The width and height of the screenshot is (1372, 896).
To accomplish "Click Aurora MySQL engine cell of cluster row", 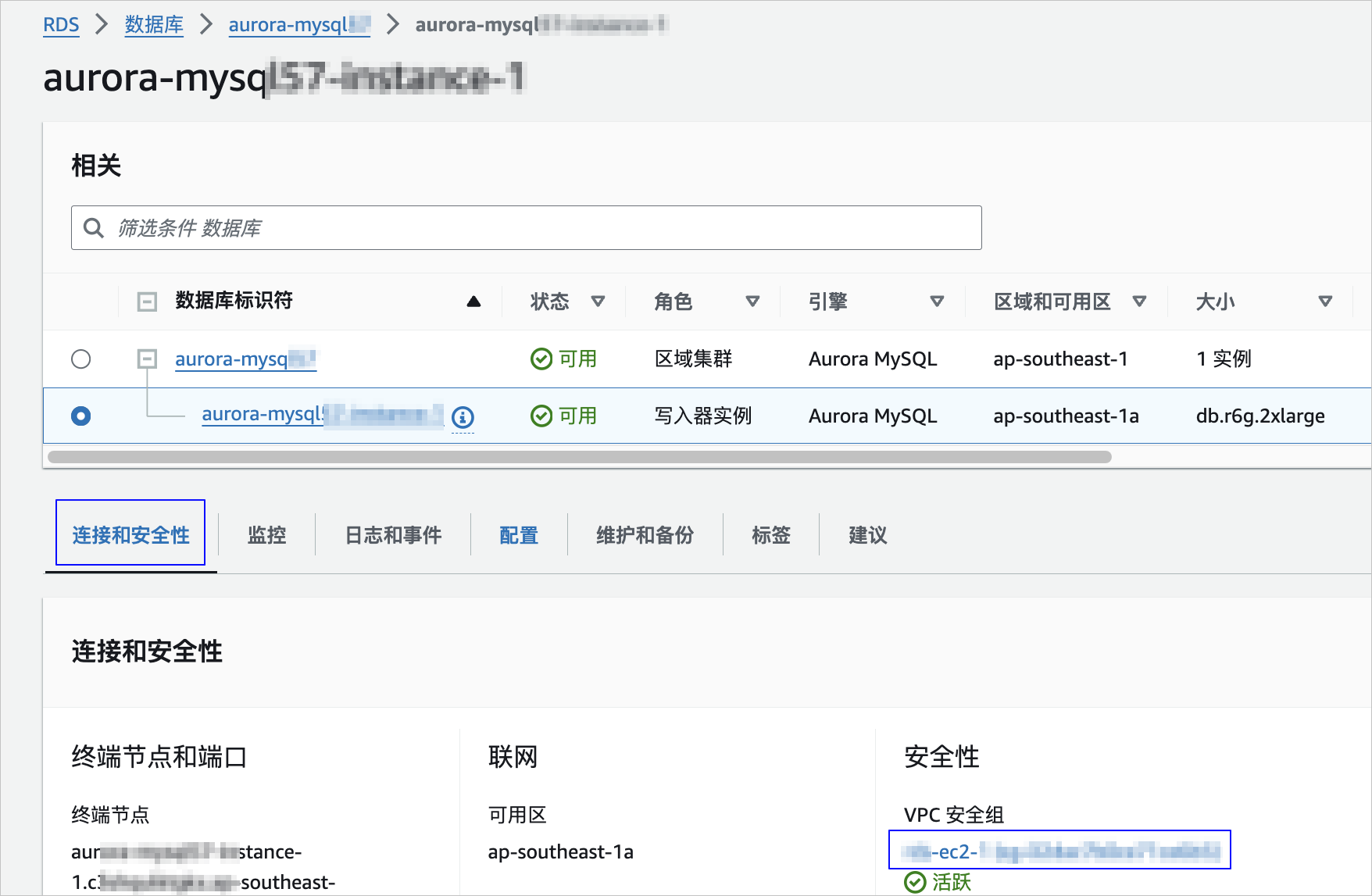I will (x=873, y=359).
